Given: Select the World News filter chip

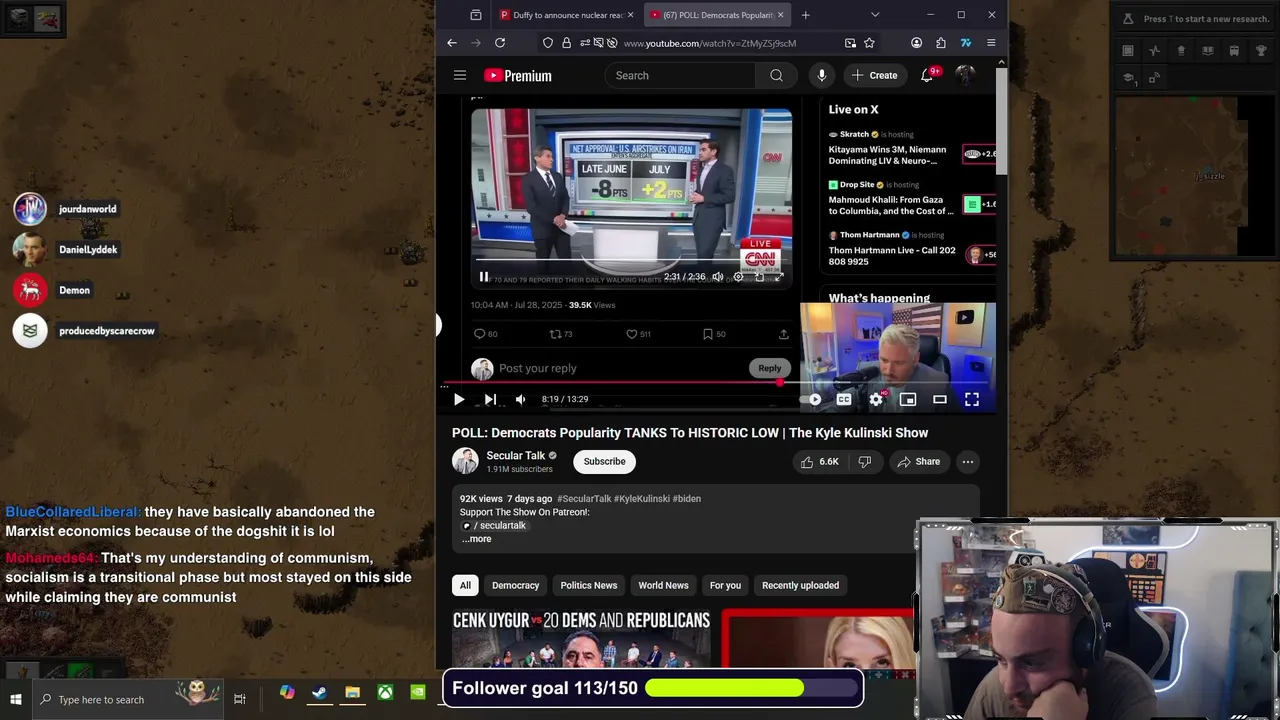Looking at the screenshot, I should (664, 585).
